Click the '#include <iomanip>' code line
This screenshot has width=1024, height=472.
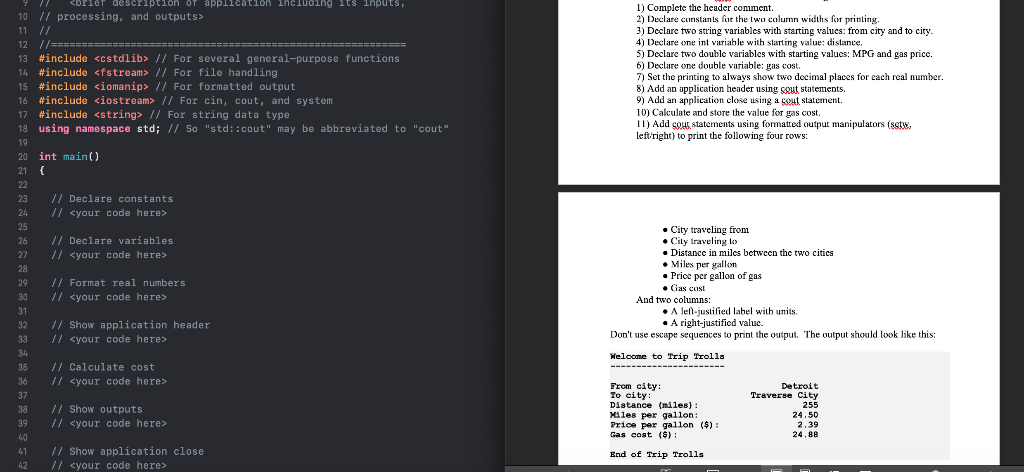tap(167, 87)
